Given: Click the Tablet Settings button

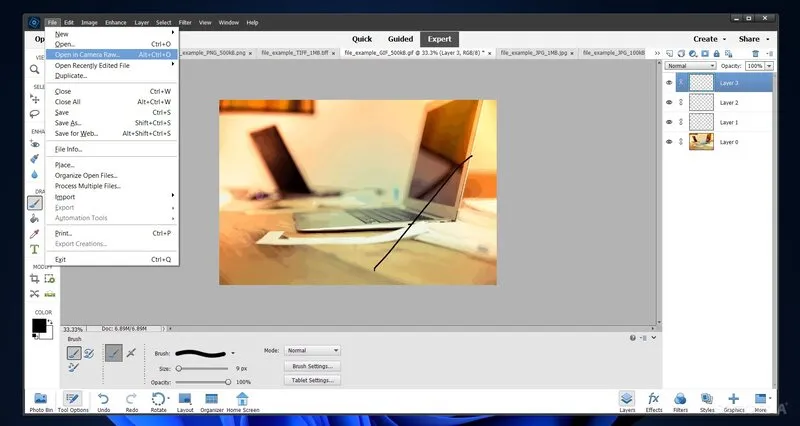Looking at the screenshot, I should point(312,380).
